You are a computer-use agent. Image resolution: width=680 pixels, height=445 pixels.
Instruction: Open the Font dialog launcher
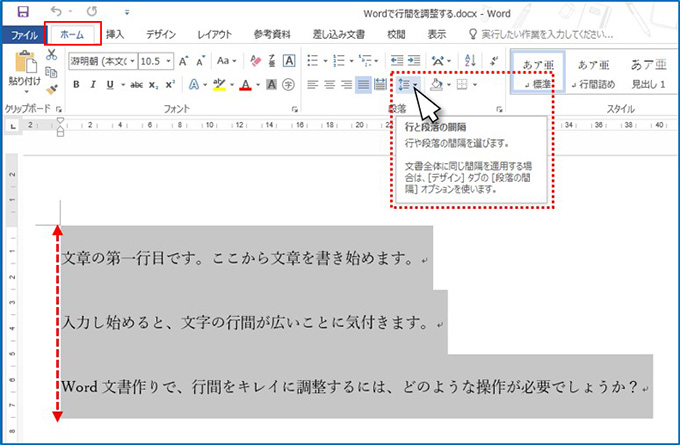click(x=295, y=109)
